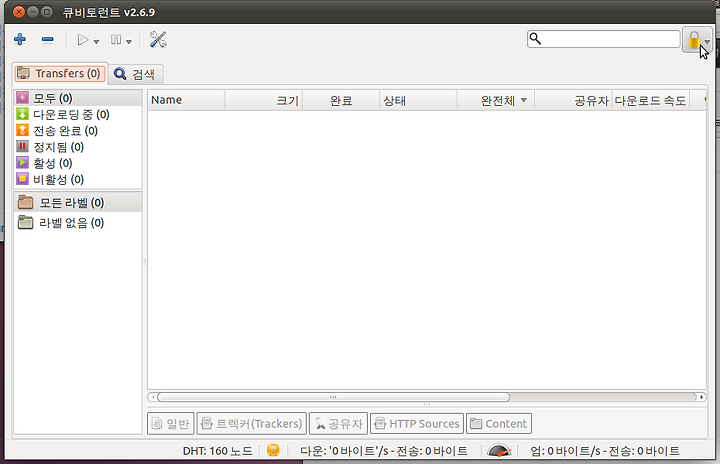Sort by the 크기 column header
Viewport: 720px width, 464px height.
coord(264,100)
